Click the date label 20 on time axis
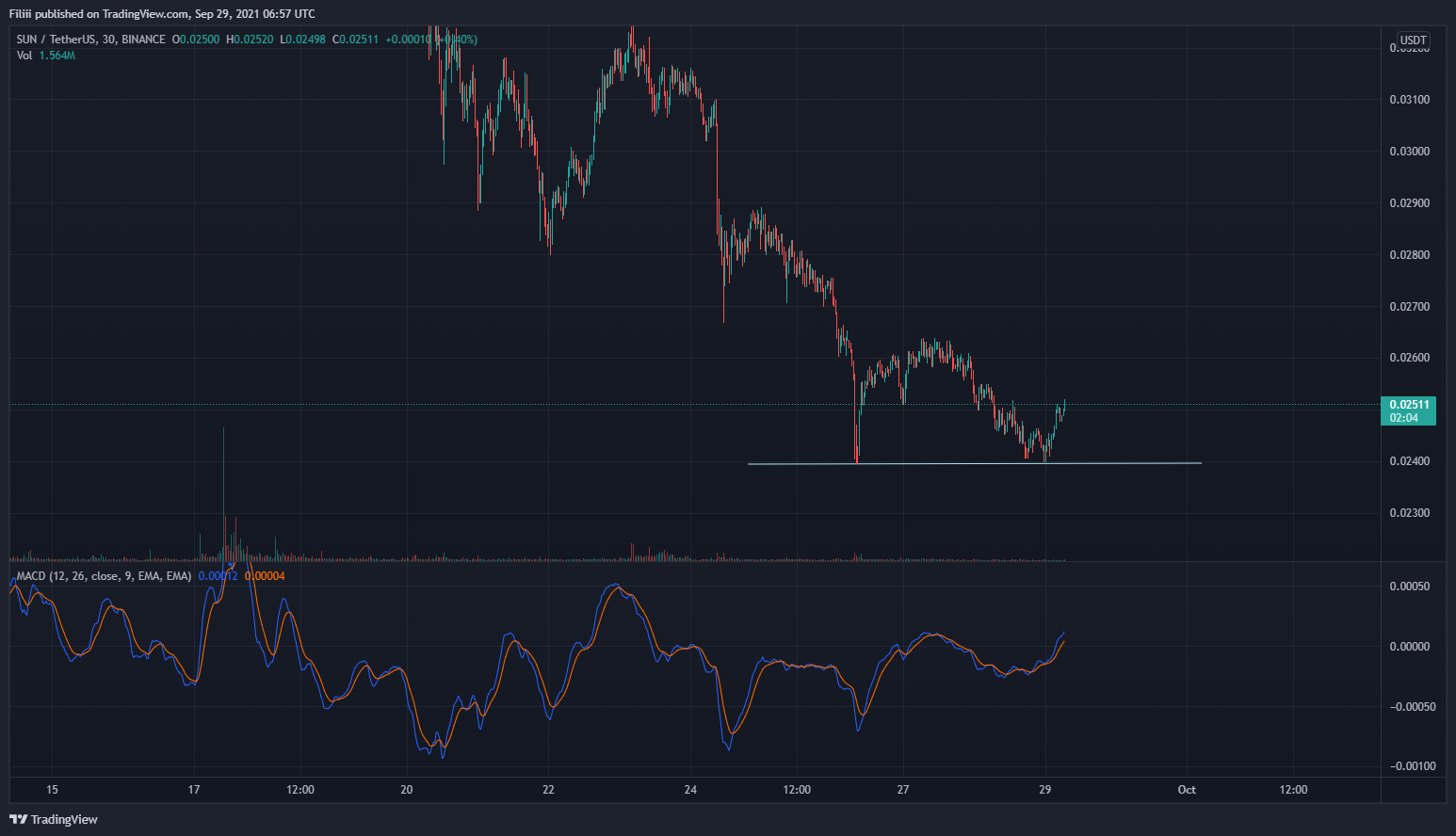Image resolution: width=1456 pixels, height=836 pixels. (x=407, y=790)
